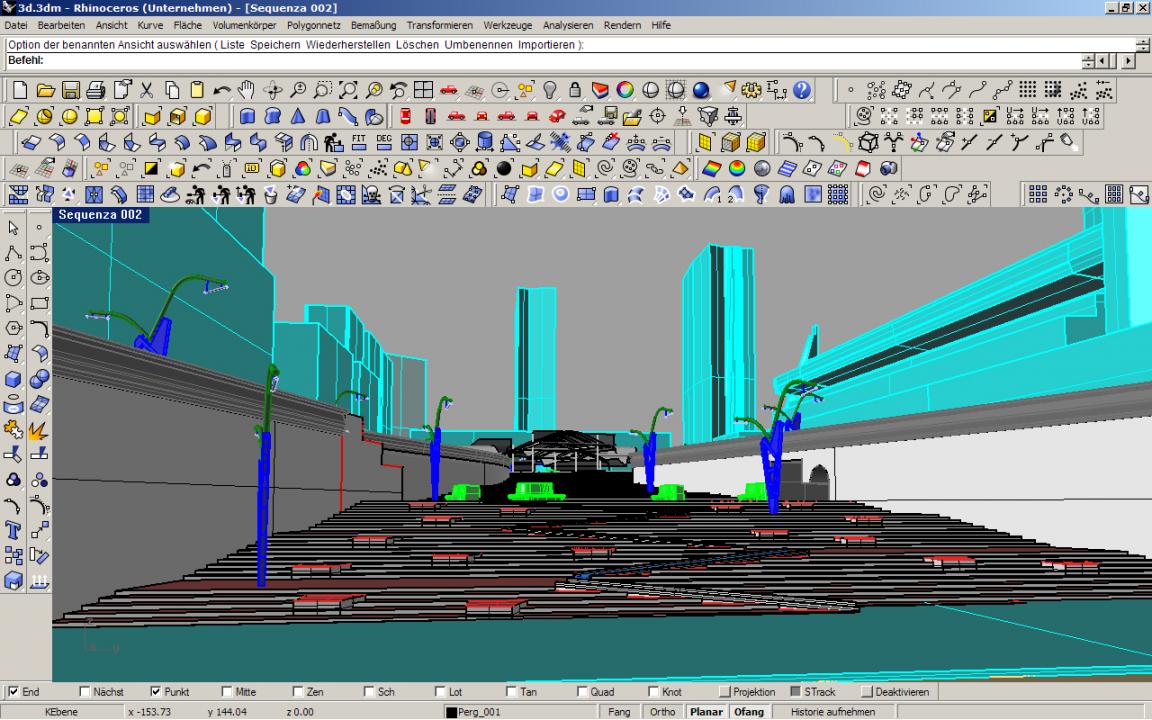Click the camera icon in analysis toolbar

click(888, 169)
